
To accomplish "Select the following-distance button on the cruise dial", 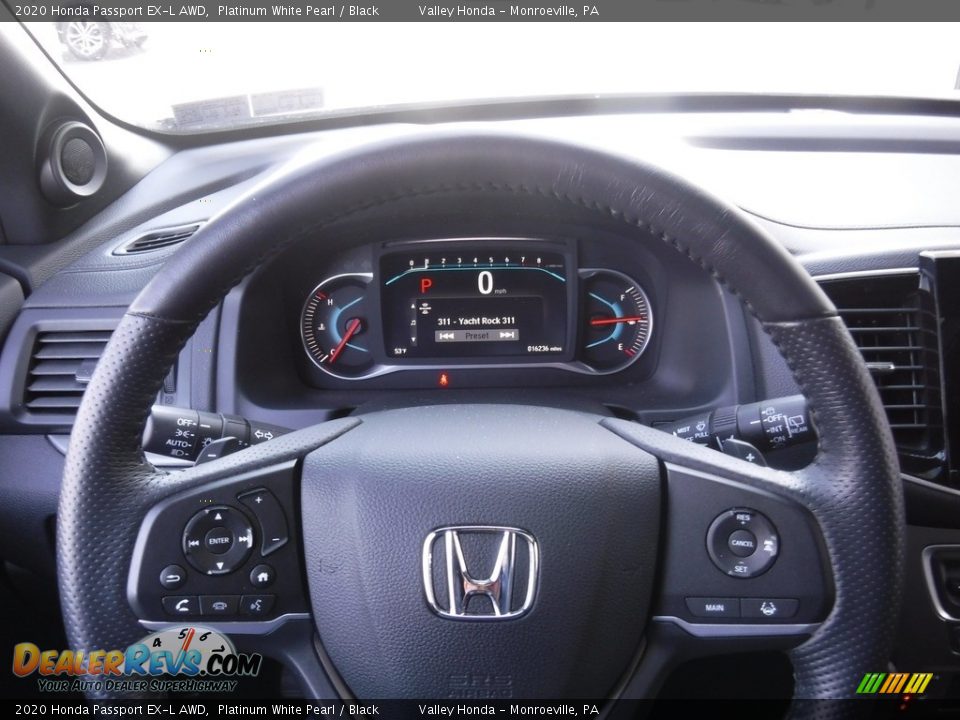I will [768, 544].
